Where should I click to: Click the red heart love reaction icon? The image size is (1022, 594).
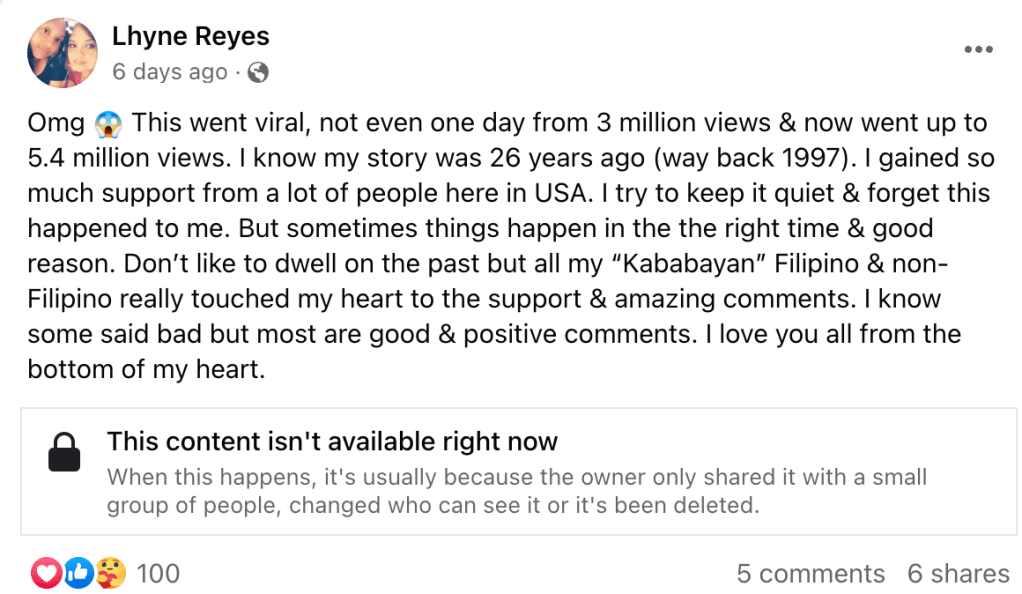(x=46, y=573)
